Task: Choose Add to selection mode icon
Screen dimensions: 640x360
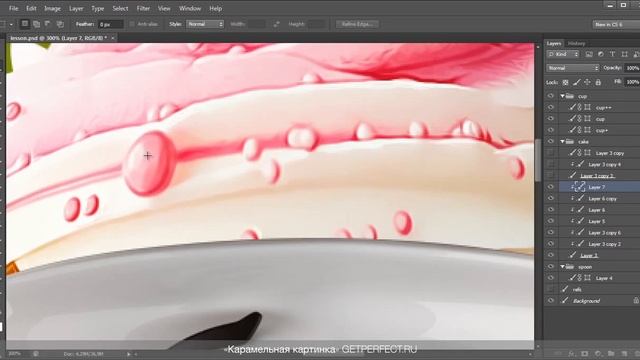Action: (x=36, y=24)
